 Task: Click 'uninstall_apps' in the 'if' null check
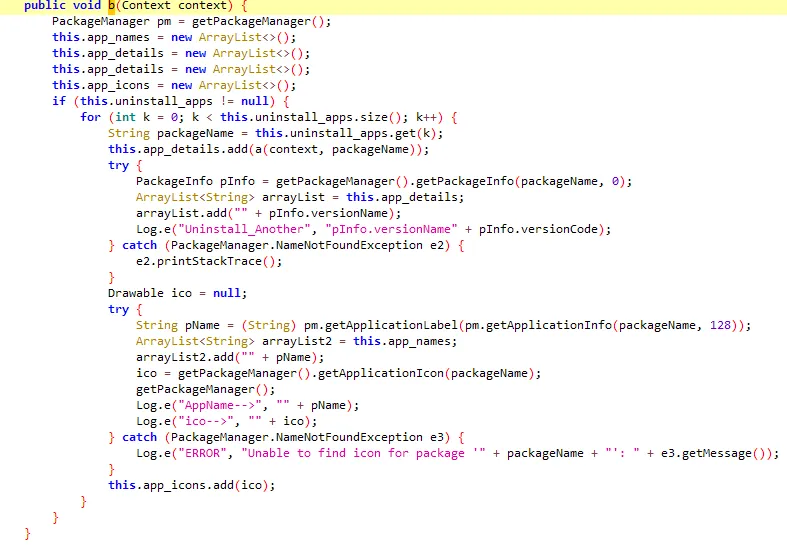point(164,102)
